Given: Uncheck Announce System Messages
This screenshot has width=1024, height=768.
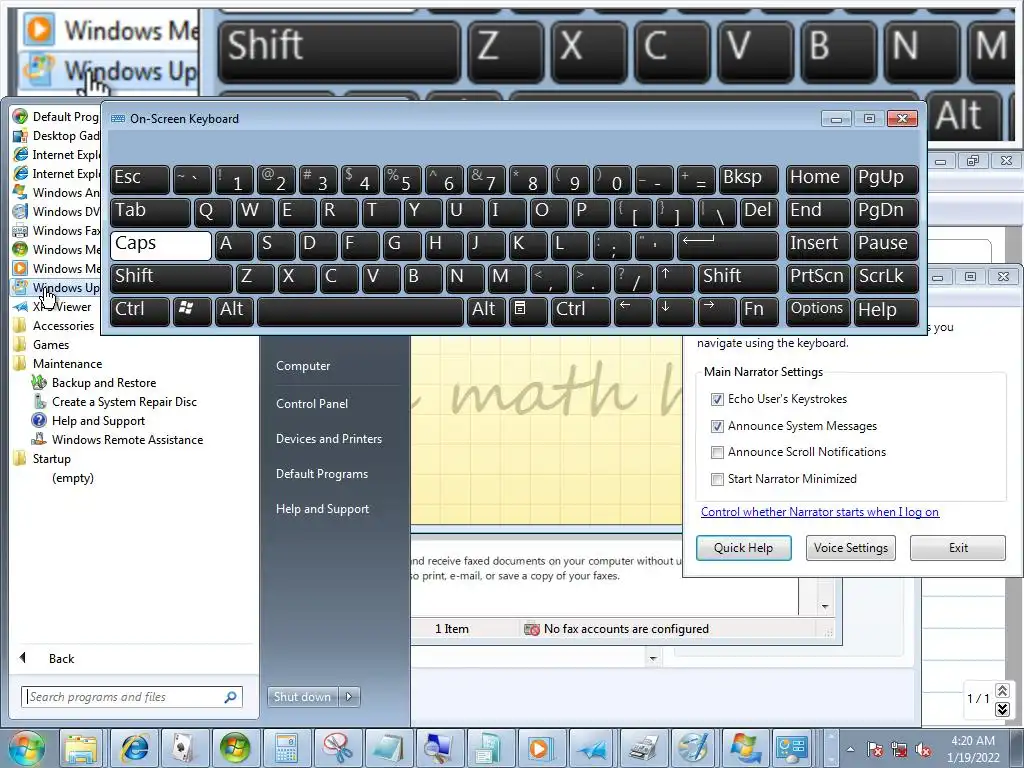Looking at the screenshot, I should pyautogui.click(x=717, y=426).
